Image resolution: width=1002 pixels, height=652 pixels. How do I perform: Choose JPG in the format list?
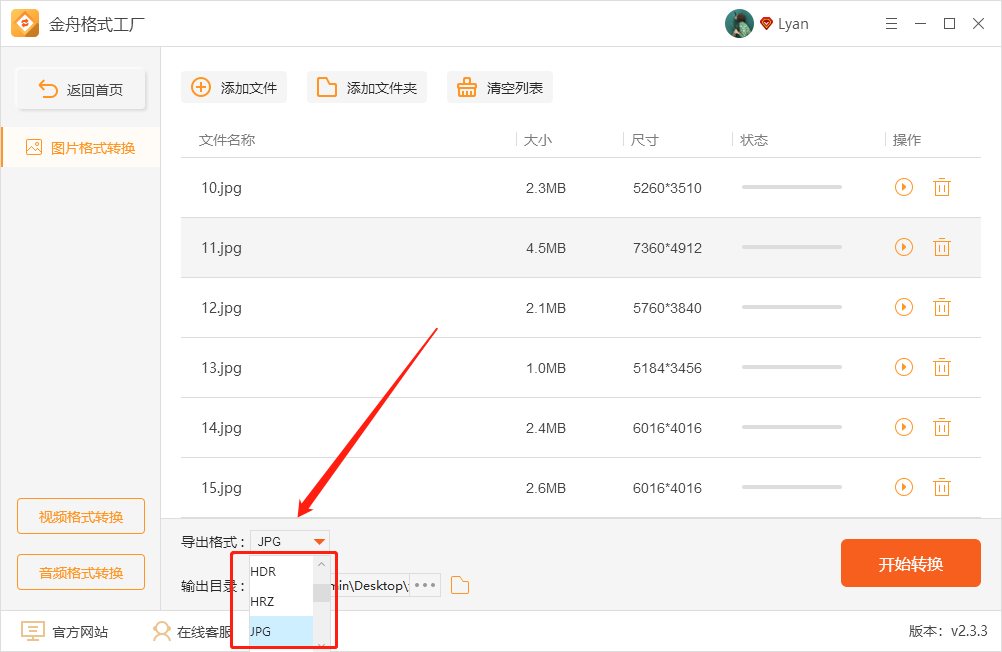(281, 632)
